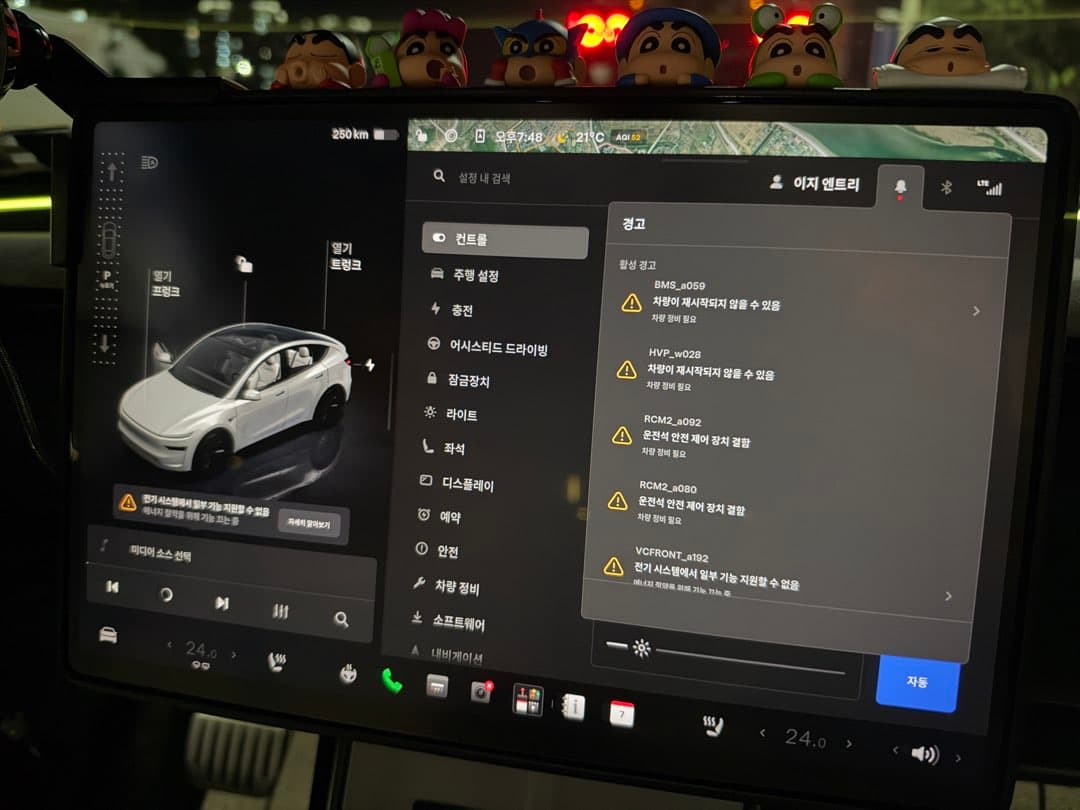Tap 열기 트렁크 to open trunk

pos(346,256)
